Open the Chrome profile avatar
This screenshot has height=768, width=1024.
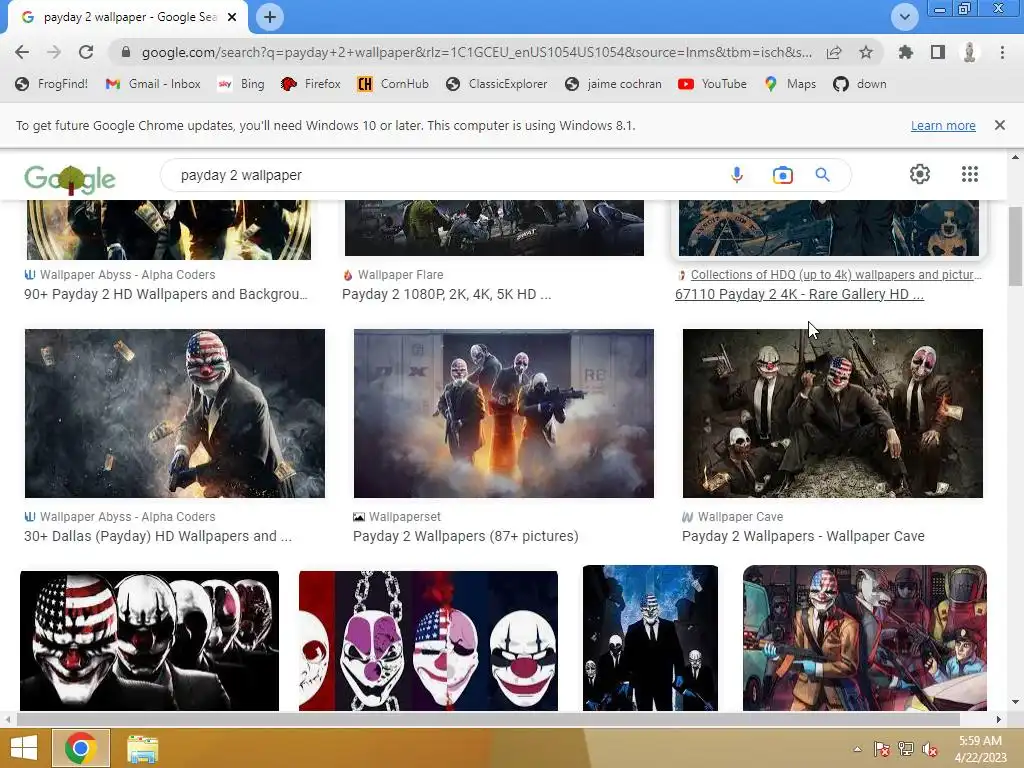pos(970,52)
